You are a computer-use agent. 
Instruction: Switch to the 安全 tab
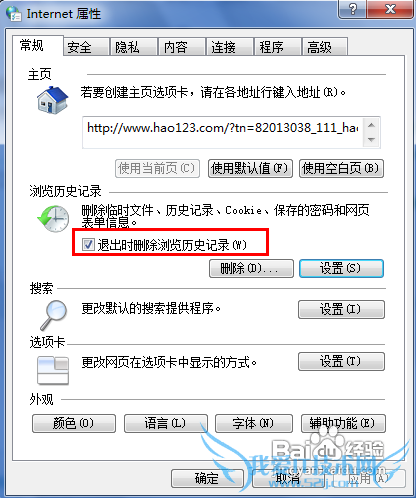point(86,47)
